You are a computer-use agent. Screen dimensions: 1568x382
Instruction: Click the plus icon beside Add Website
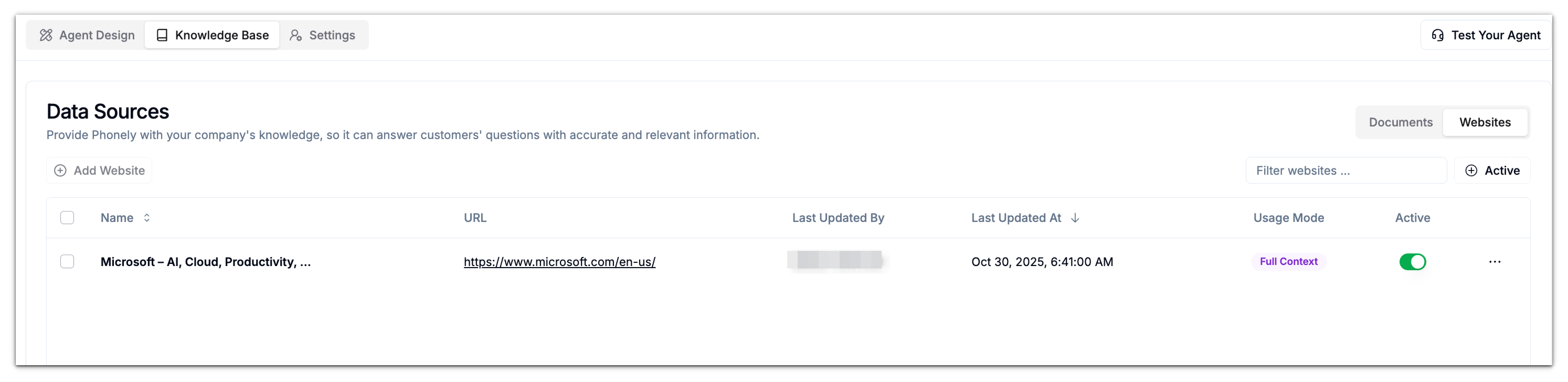60,170
